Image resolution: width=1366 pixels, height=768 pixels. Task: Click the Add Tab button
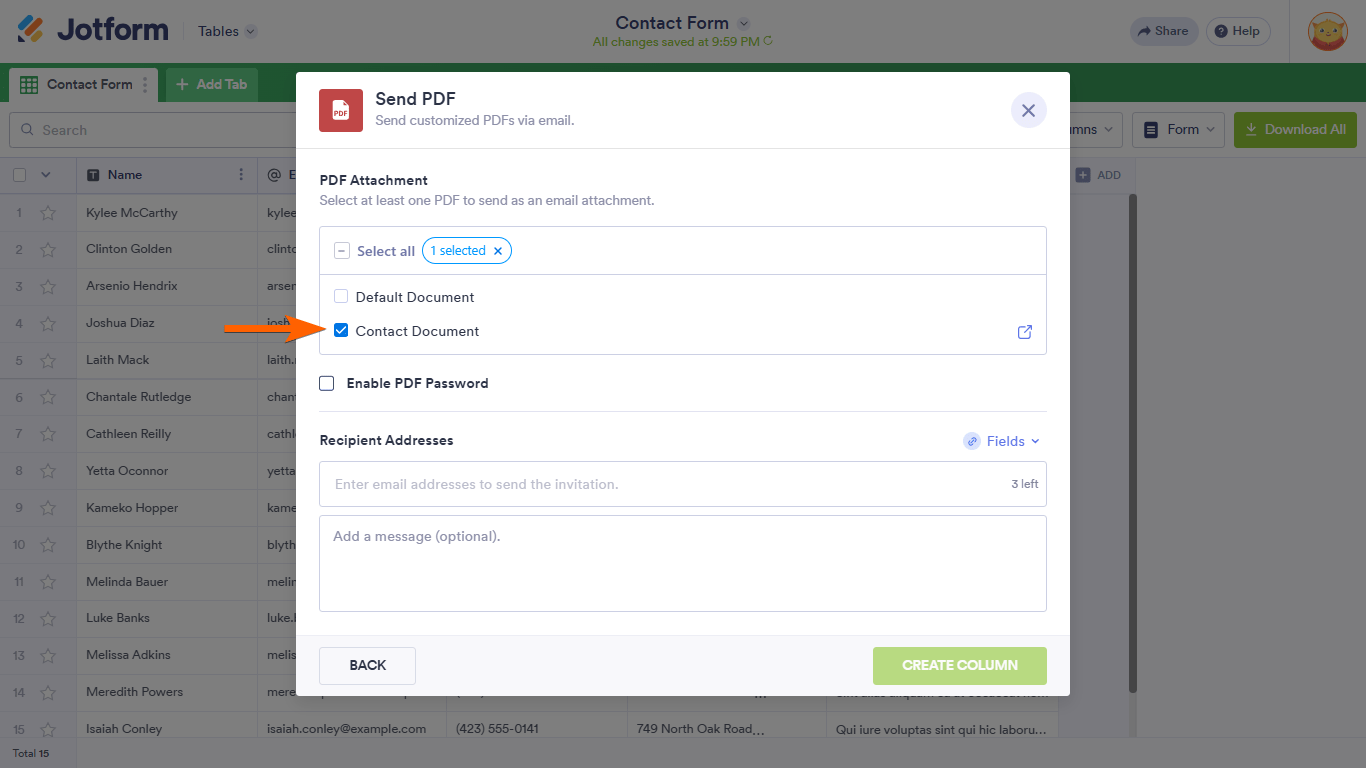click(212, 85)
